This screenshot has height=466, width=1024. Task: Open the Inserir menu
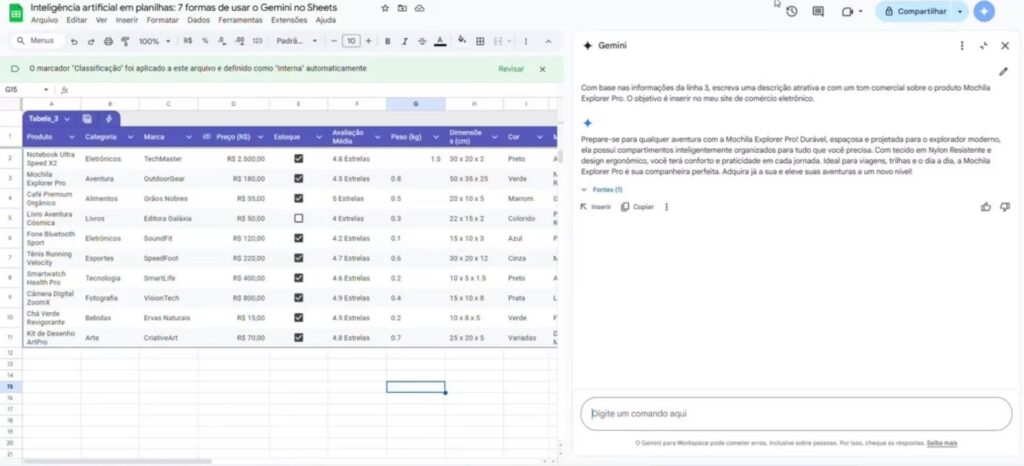[127, 20]
